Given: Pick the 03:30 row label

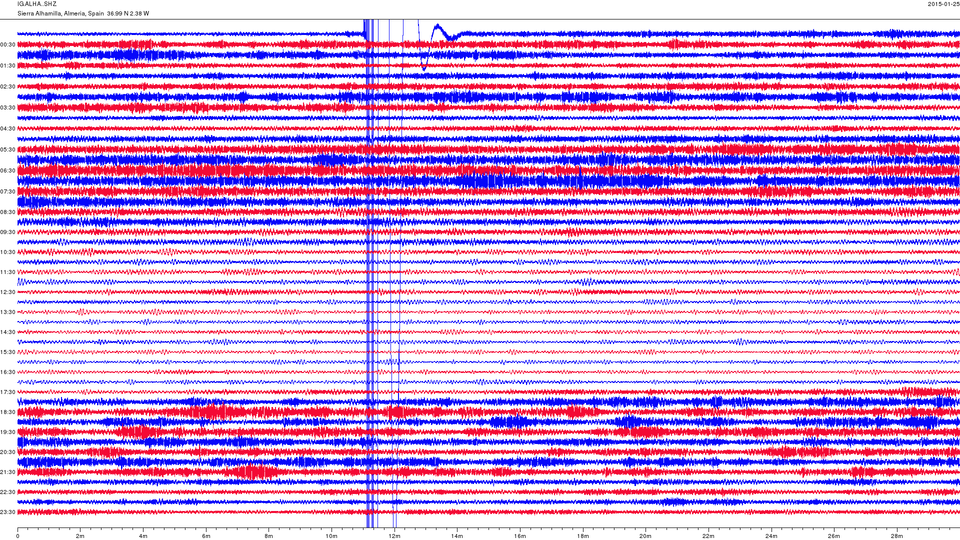Looking at the screenshot, I should 8,108.
